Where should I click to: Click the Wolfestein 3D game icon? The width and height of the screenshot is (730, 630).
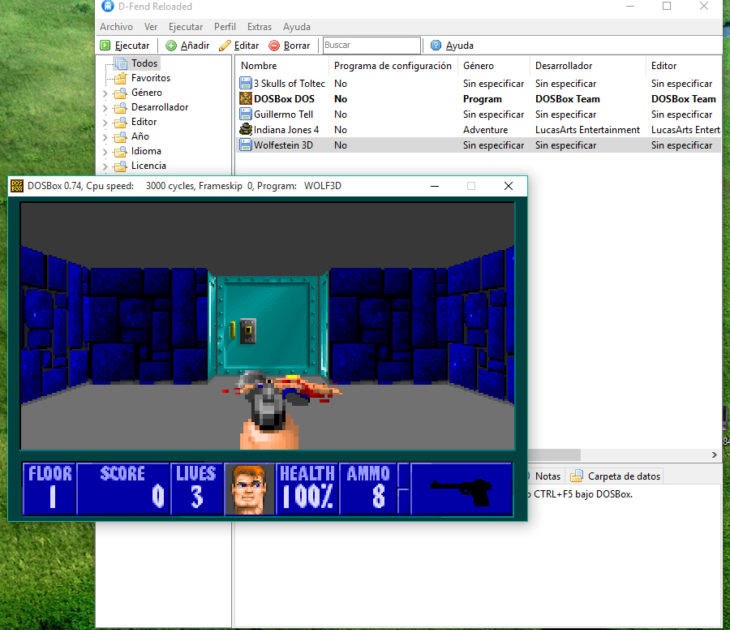click(x=245, y=145)
